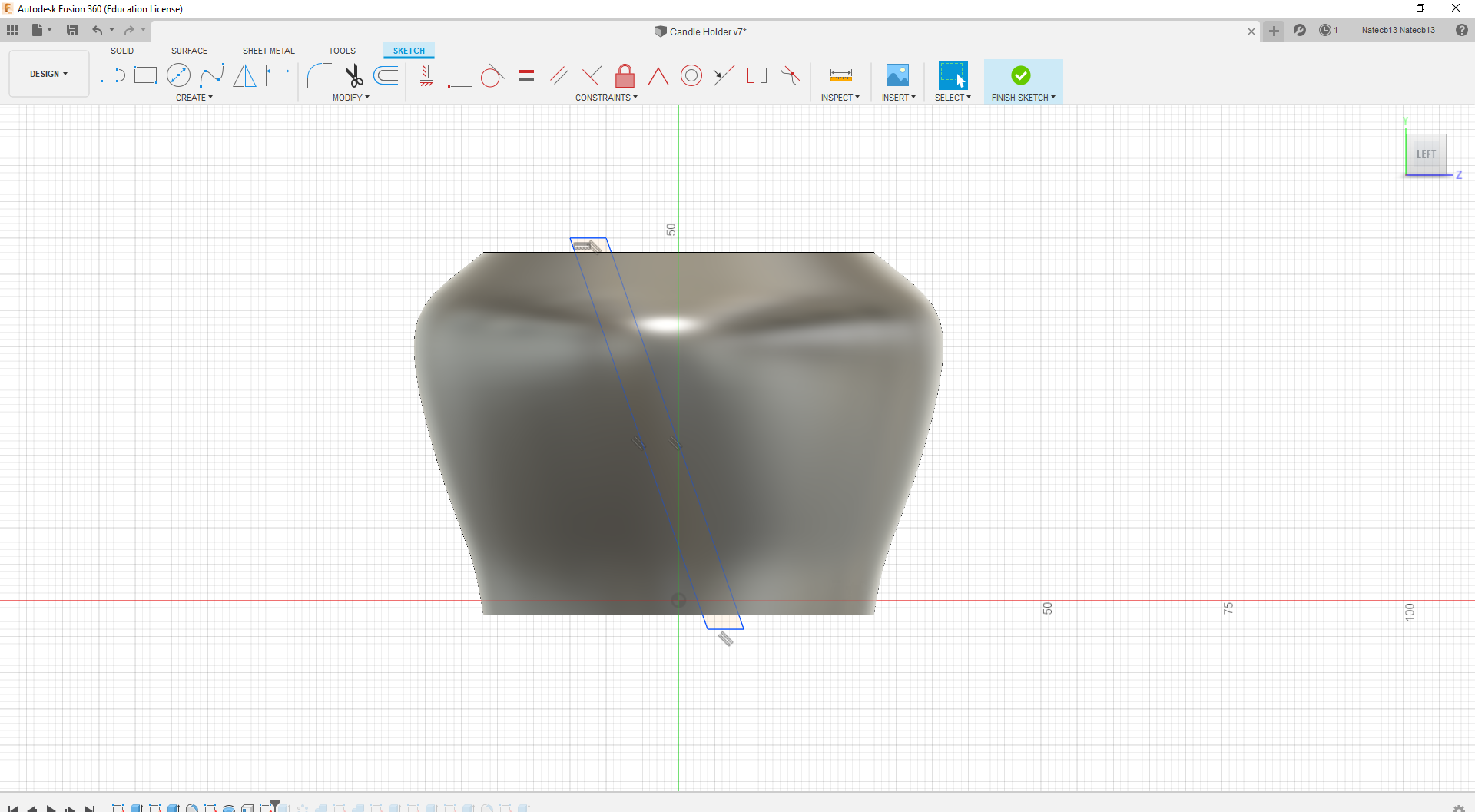Choose the Concentric constraint icon
Image resolution: width=1475 pixels, height=812 pixels.
(691, 75)
